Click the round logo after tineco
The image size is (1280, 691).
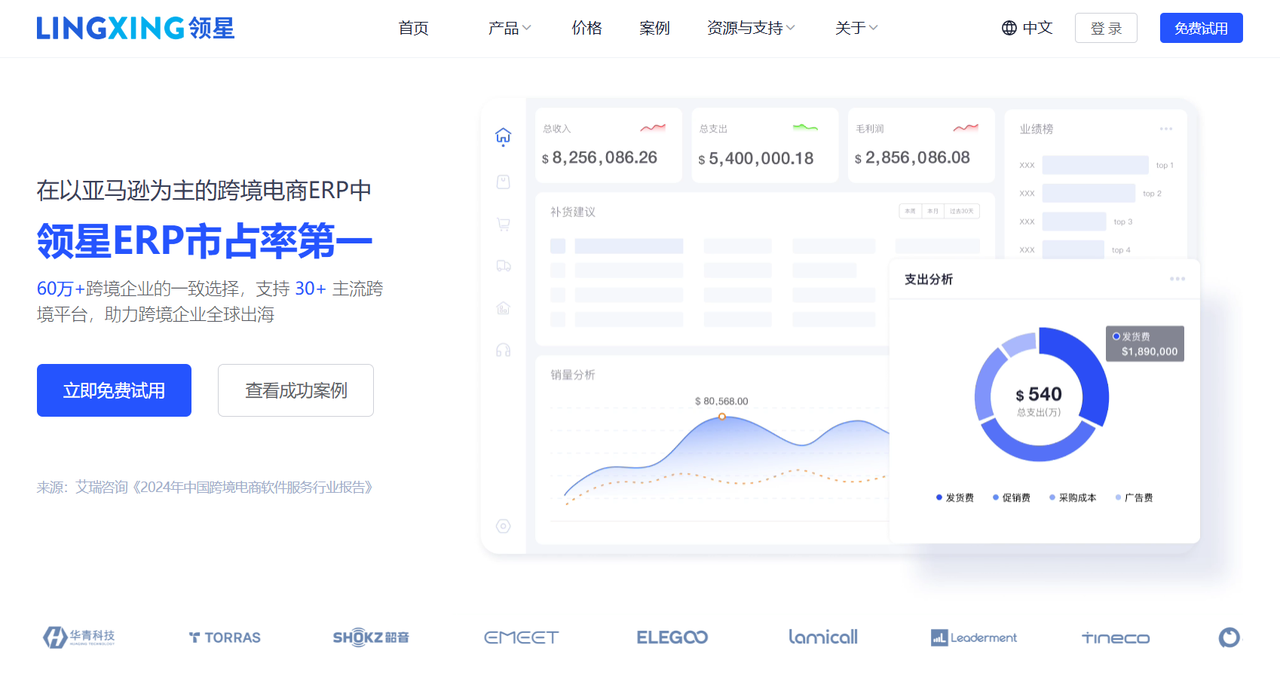[x=1229, y=637]
